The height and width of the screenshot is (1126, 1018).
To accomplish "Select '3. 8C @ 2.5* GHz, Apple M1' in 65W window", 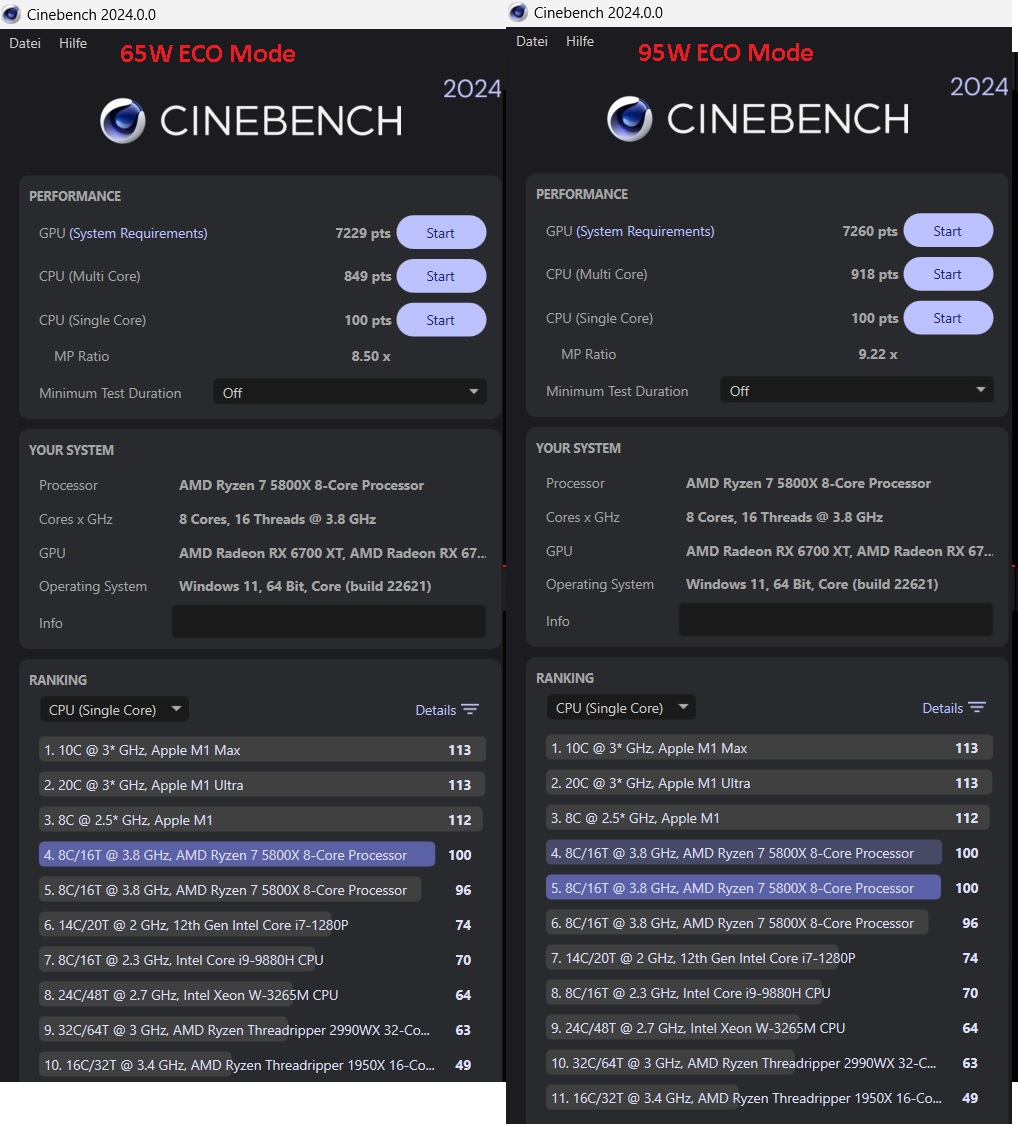I will [x=262, y=819].
